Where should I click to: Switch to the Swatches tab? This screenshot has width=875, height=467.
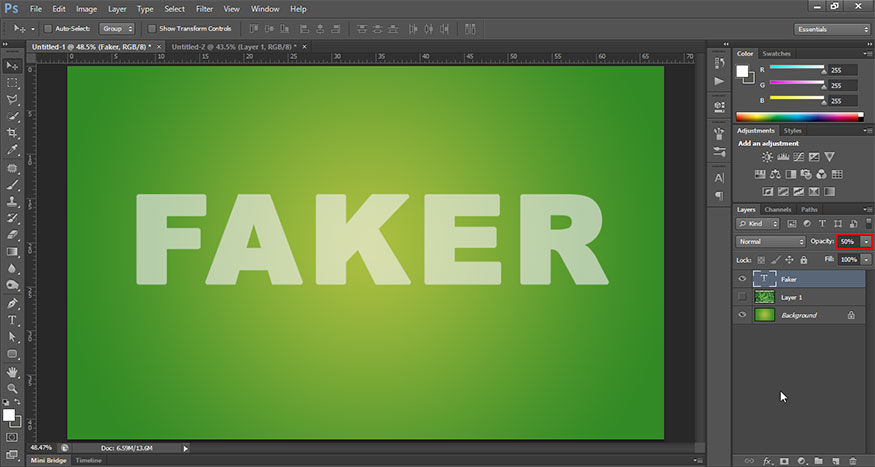click(x=776, y=54)
